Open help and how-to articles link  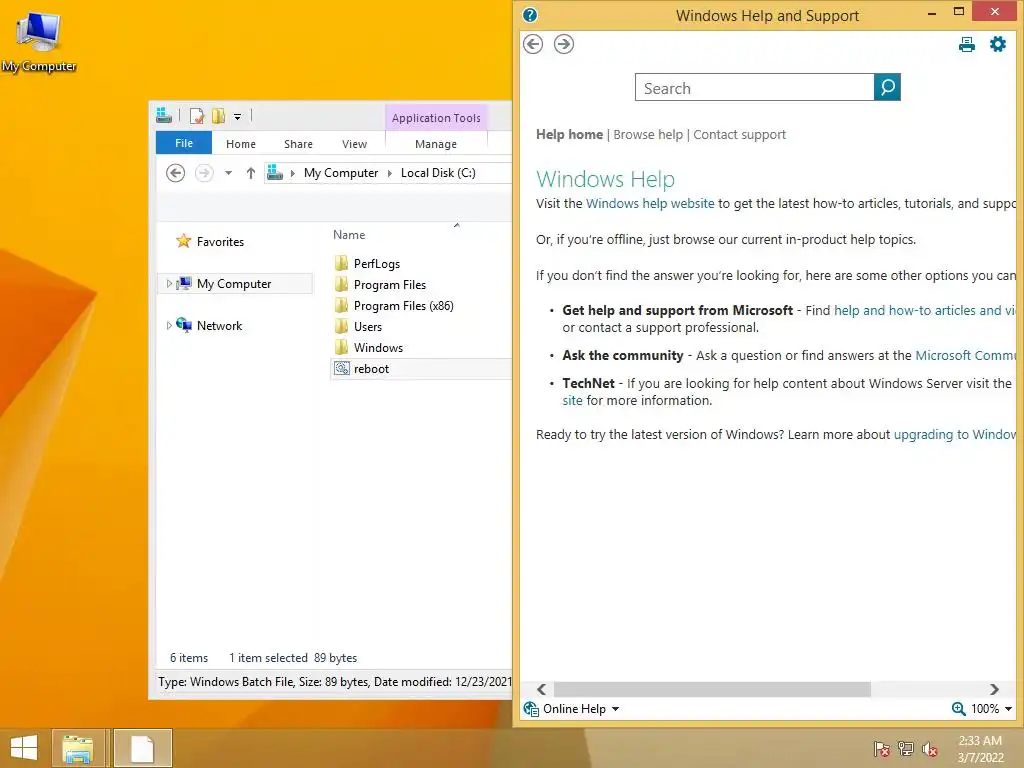(925, 310)
